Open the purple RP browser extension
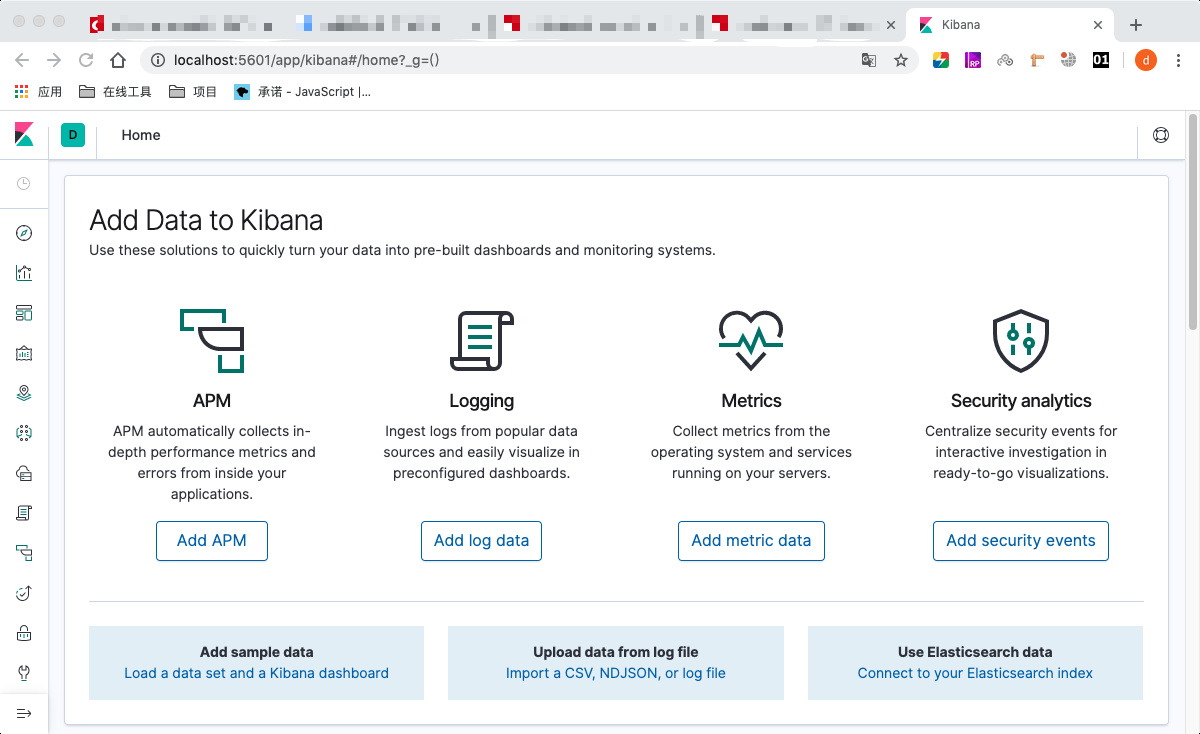Viewport: 1200px width, 734px height. point(973,60)
